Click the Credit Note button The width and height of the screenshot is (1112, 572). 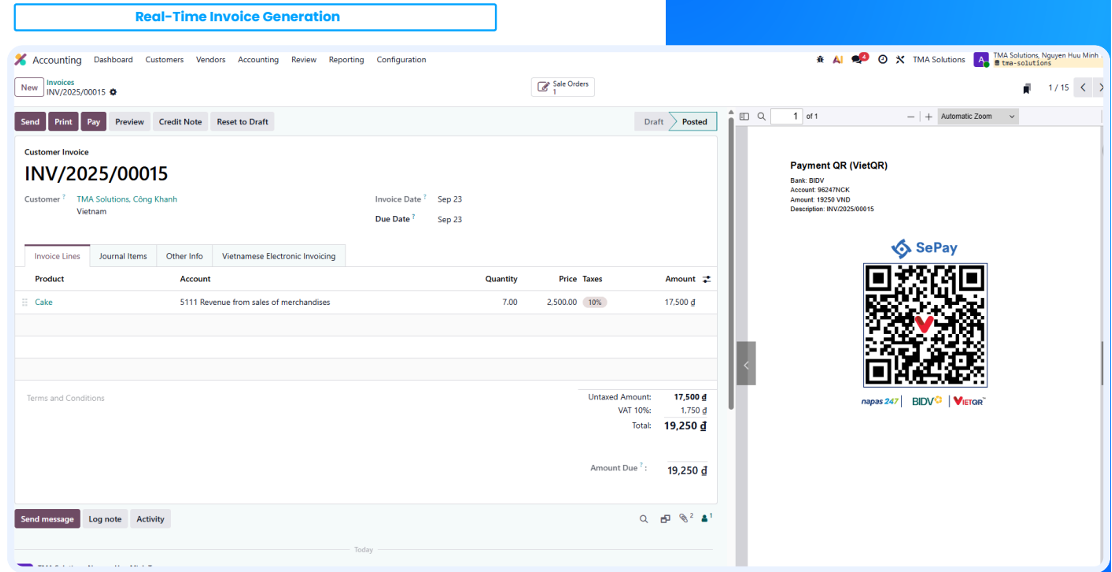[180, 122]
